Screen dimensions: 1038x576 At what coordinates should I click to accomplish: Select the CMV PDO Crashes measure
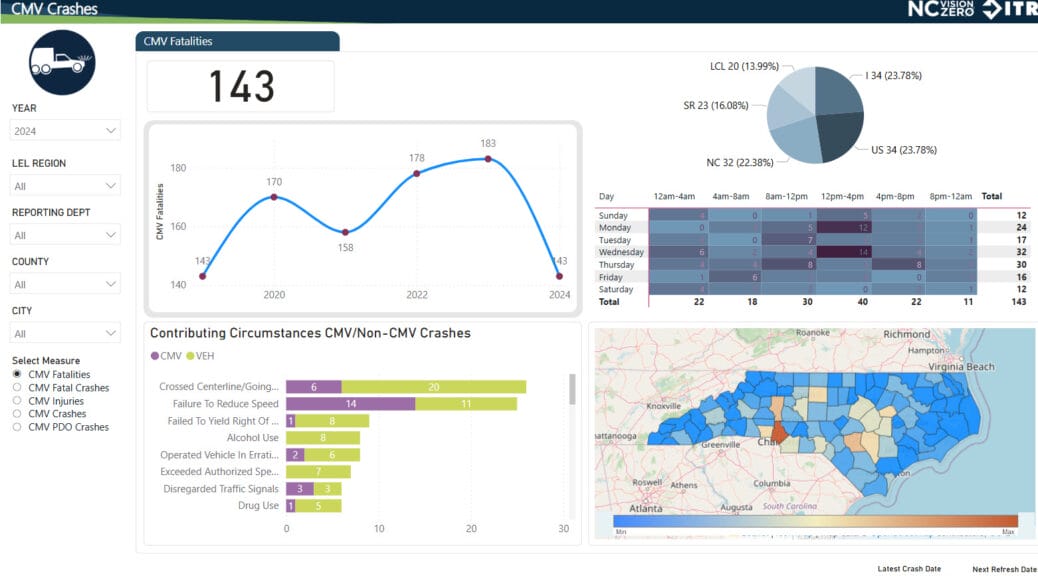[x=17, y=427]
